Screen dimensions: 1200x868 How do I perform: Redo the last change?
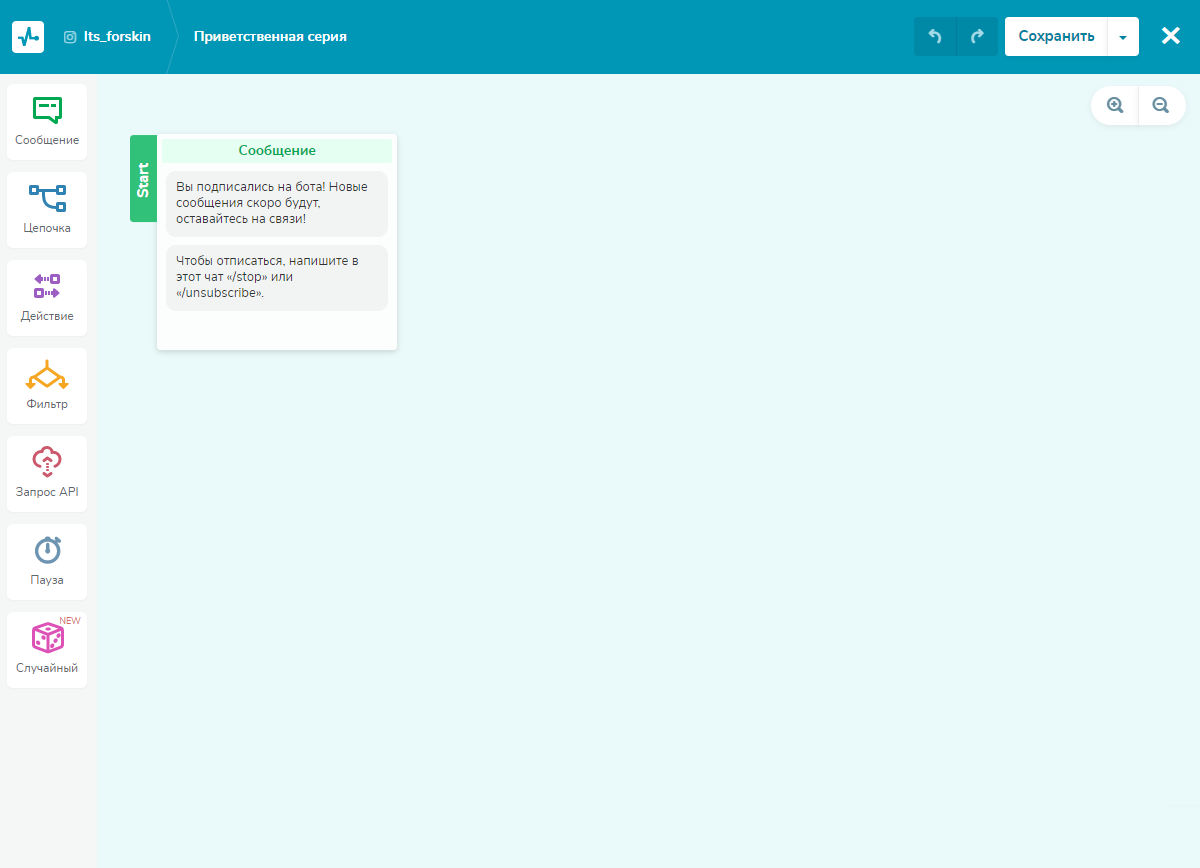(x=977, y=37)
